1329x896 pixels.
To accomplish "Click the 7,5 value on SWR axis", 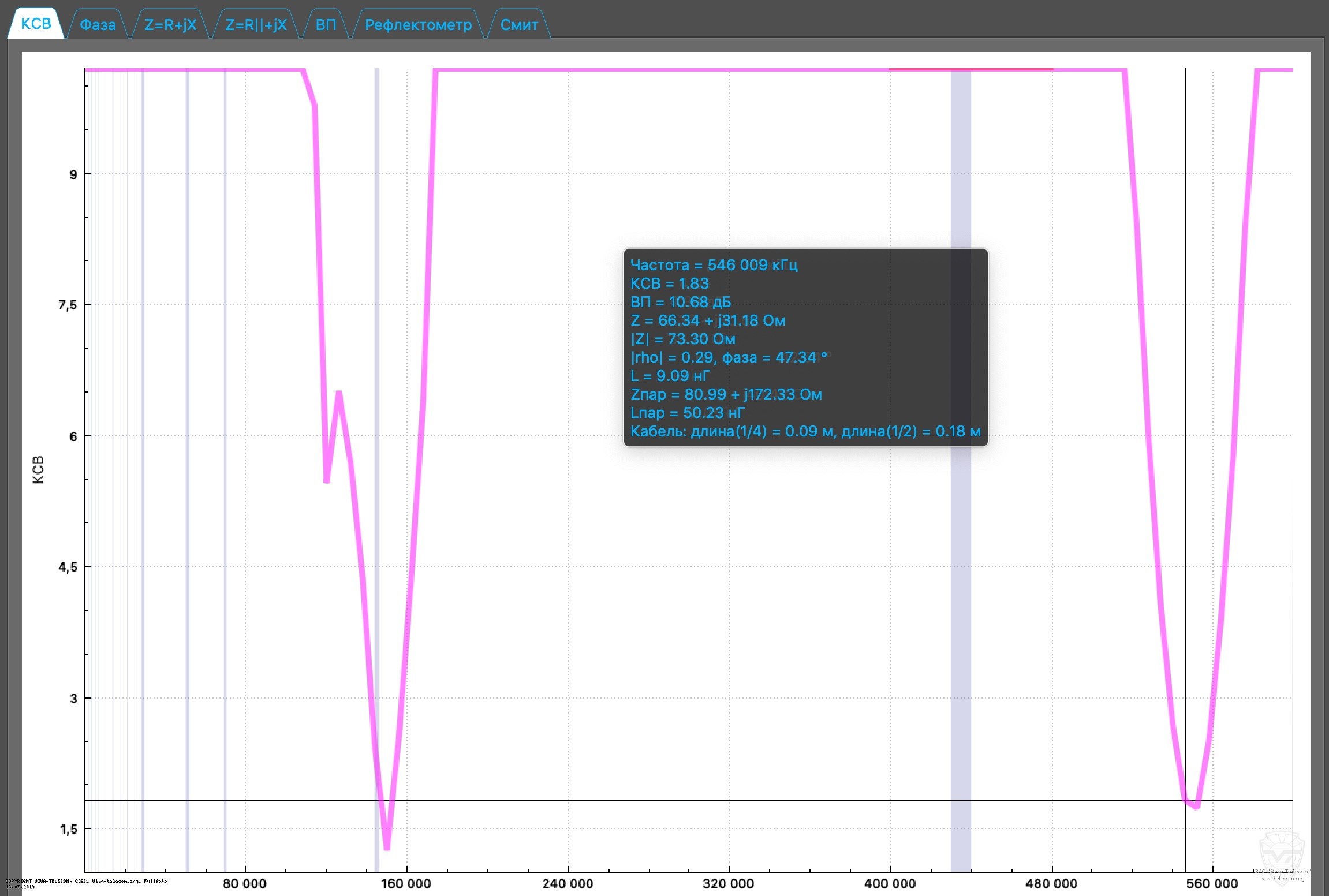I will coord(67,305).
